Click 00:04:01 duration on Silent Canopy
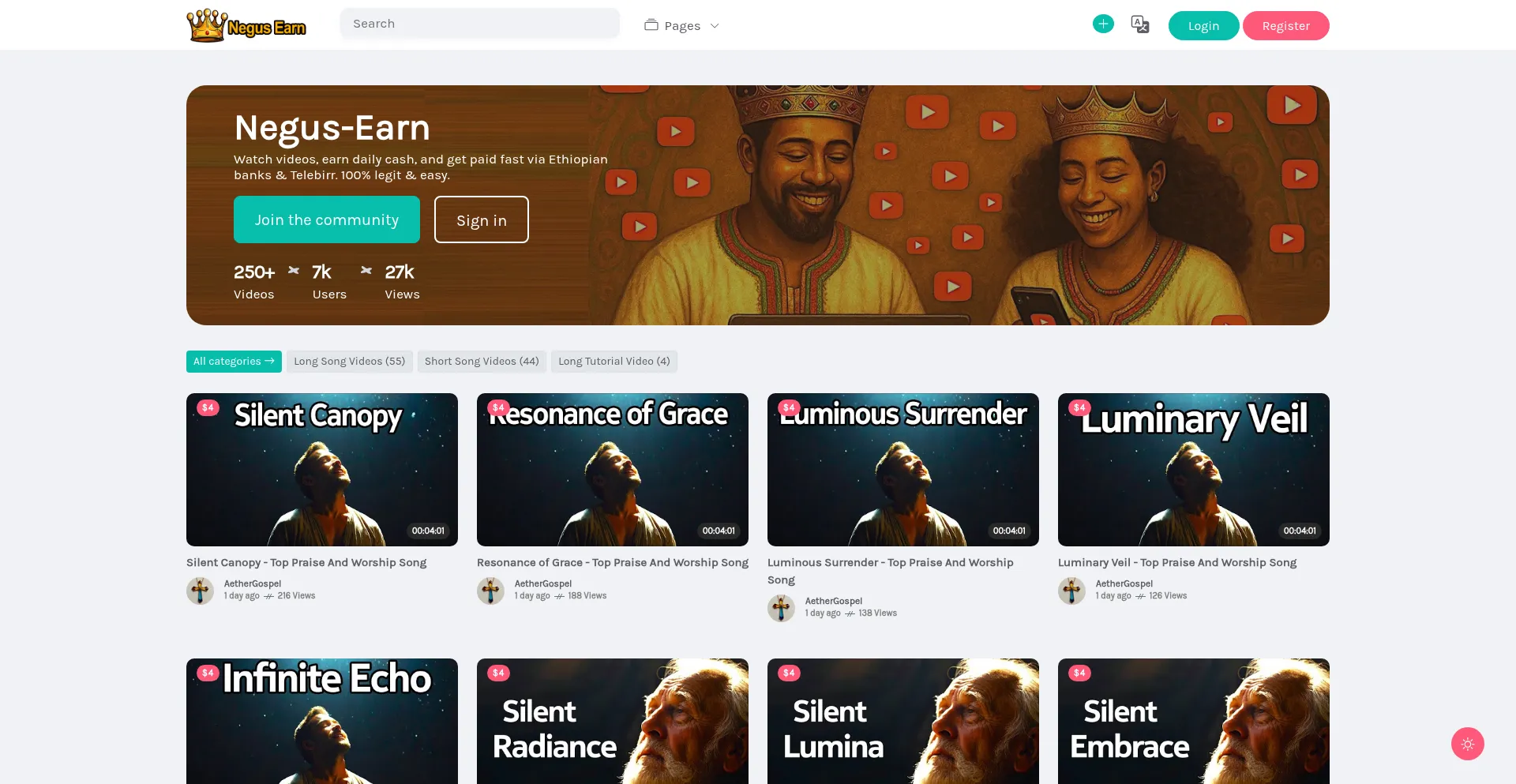 click(428, 531)
